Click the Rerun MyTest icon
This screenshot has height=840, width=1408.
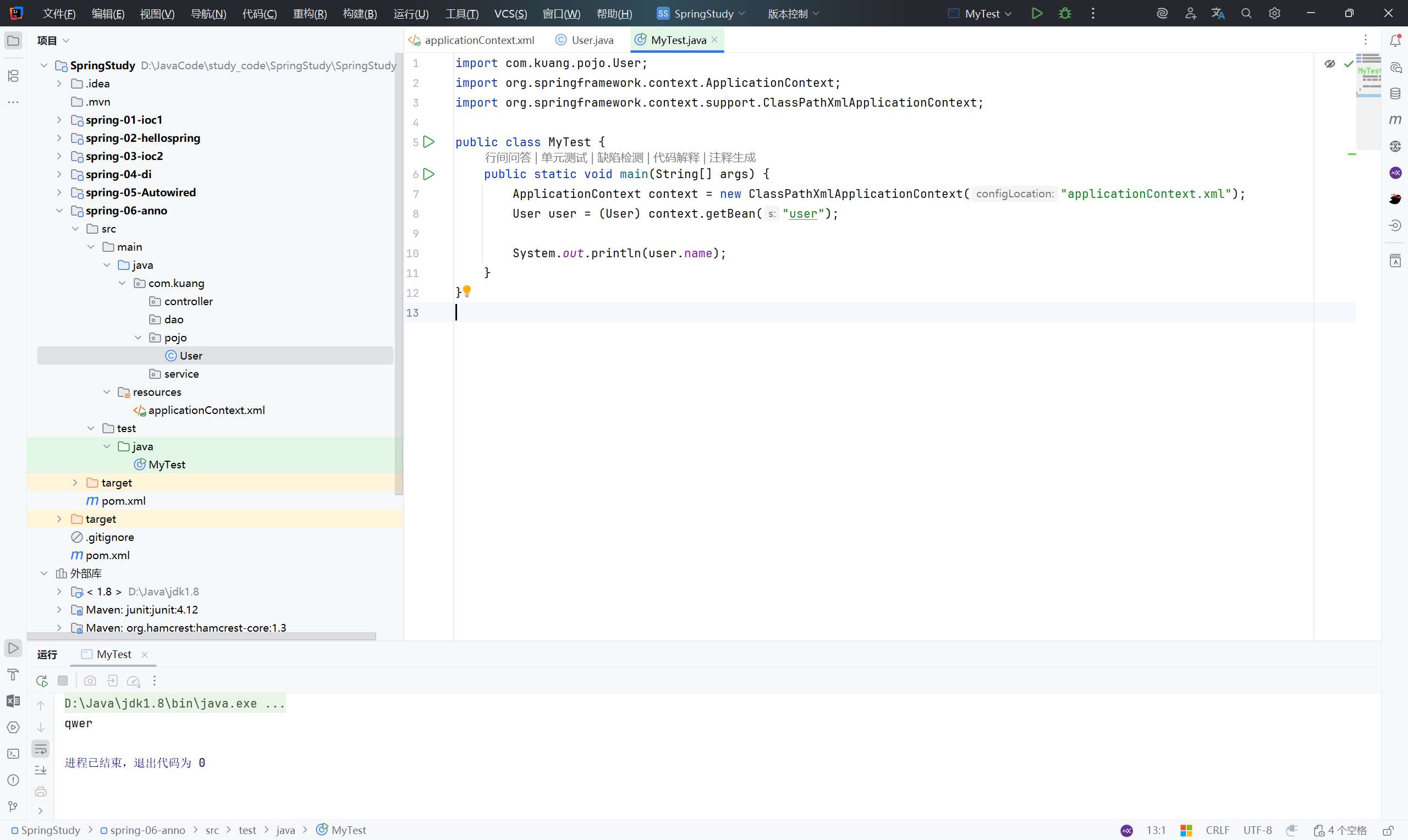click(x=41, y=681)
